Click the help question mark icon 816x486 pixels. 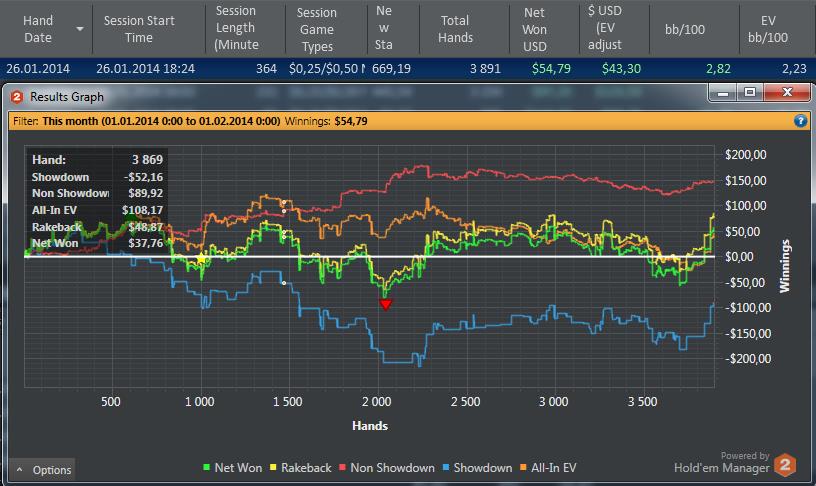(x=800, y=121)
